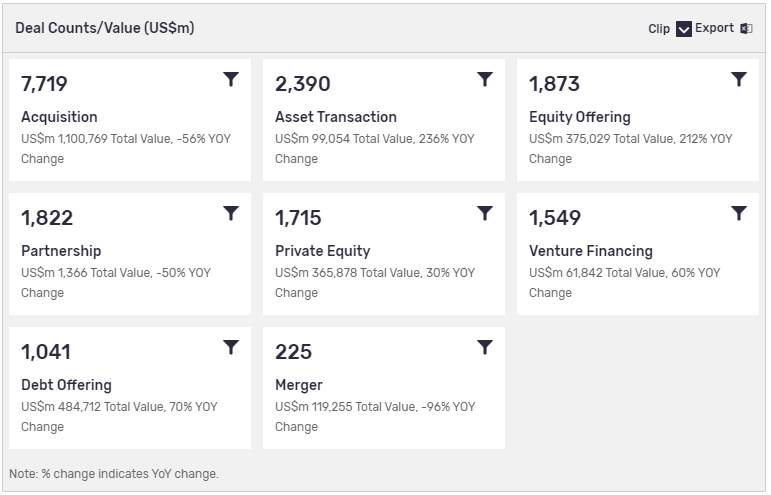Viewport: 771px width, 495px height.
Task: Open the 7,719 Acquisition deal count
Action: click(44, 84)
